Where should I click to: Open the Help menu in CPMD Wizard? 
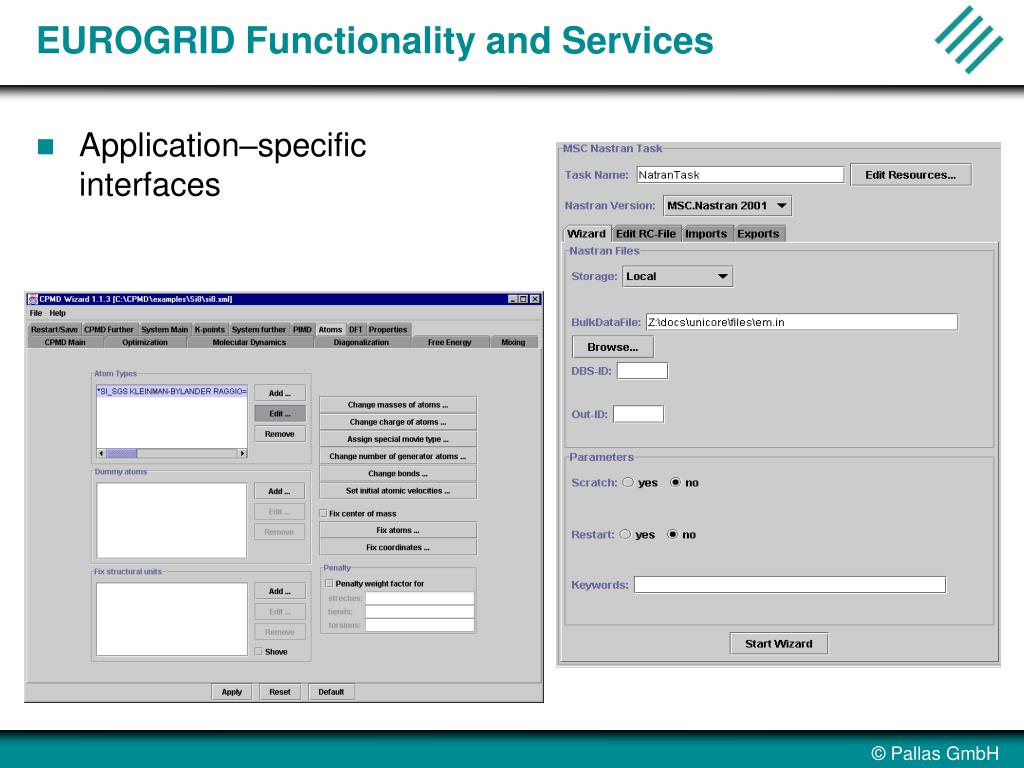(x=57, y=313)
